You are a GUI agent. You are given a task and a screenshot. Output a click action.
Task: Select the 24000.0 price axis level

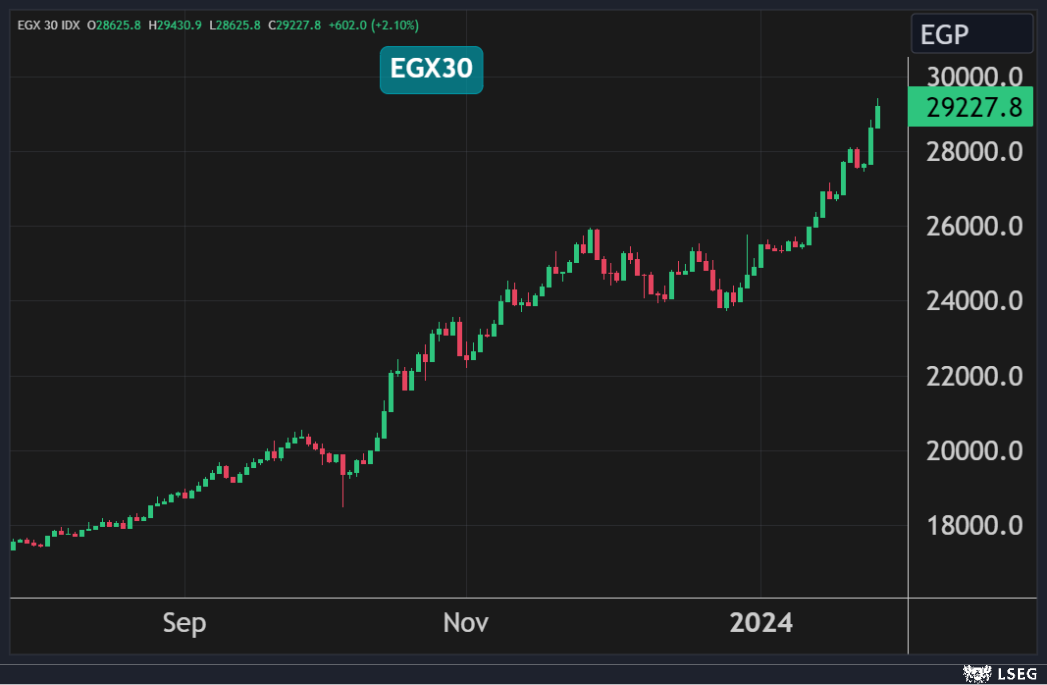pos(974,301)
